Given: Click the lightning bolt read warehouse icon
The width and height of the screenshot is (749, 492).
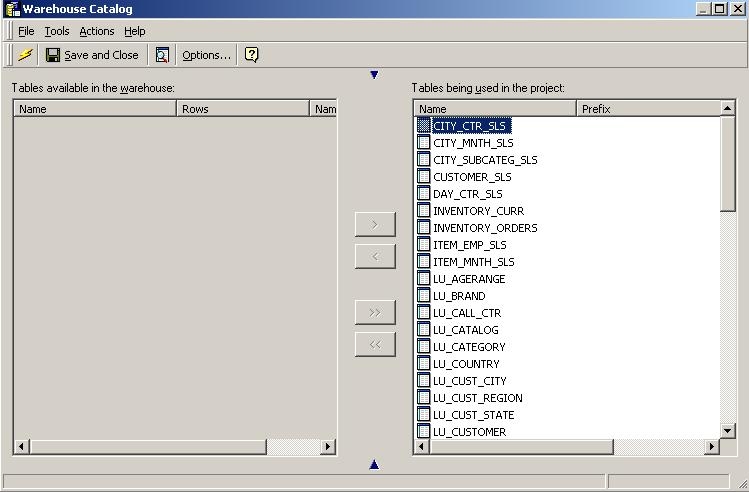Looking at the screenshot, I should (x=25, y=55).
